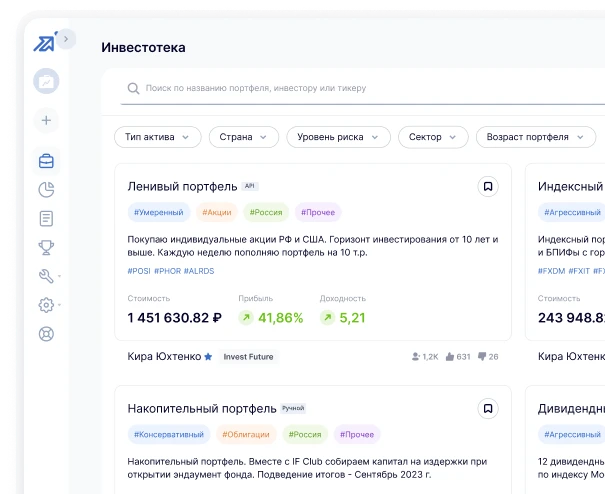Click the Доходность label

343,298
